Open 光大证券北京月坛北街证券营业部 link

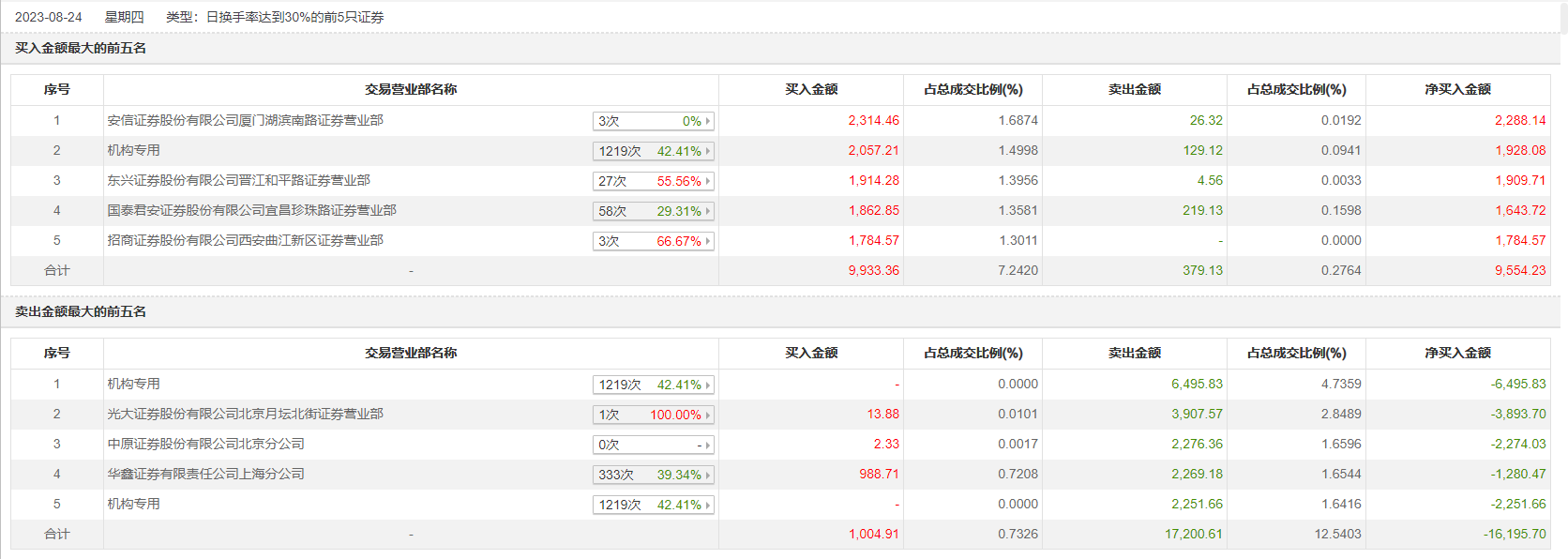click(x=245, y=414)
